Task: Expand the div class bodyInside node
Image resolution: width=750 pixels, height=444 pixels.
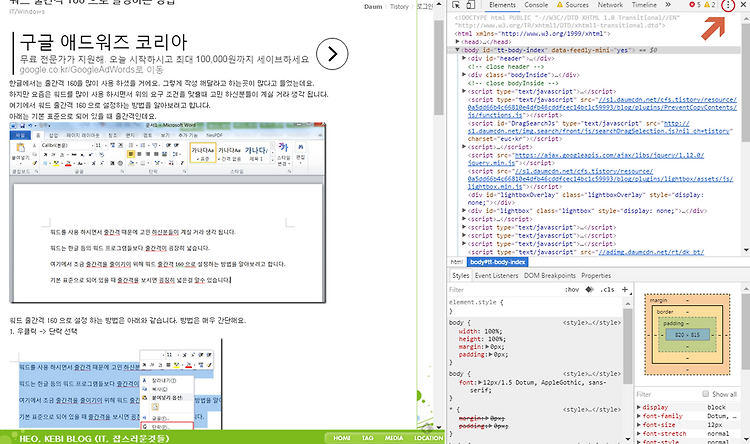Action: point(464,75)
